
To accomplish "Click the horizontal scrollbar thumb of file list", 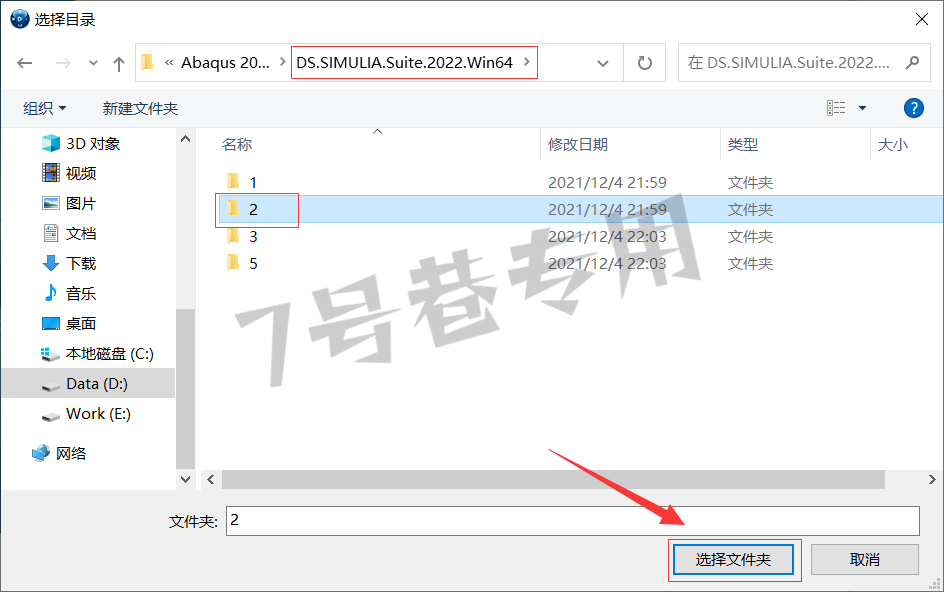I will [x=553, y=479].
